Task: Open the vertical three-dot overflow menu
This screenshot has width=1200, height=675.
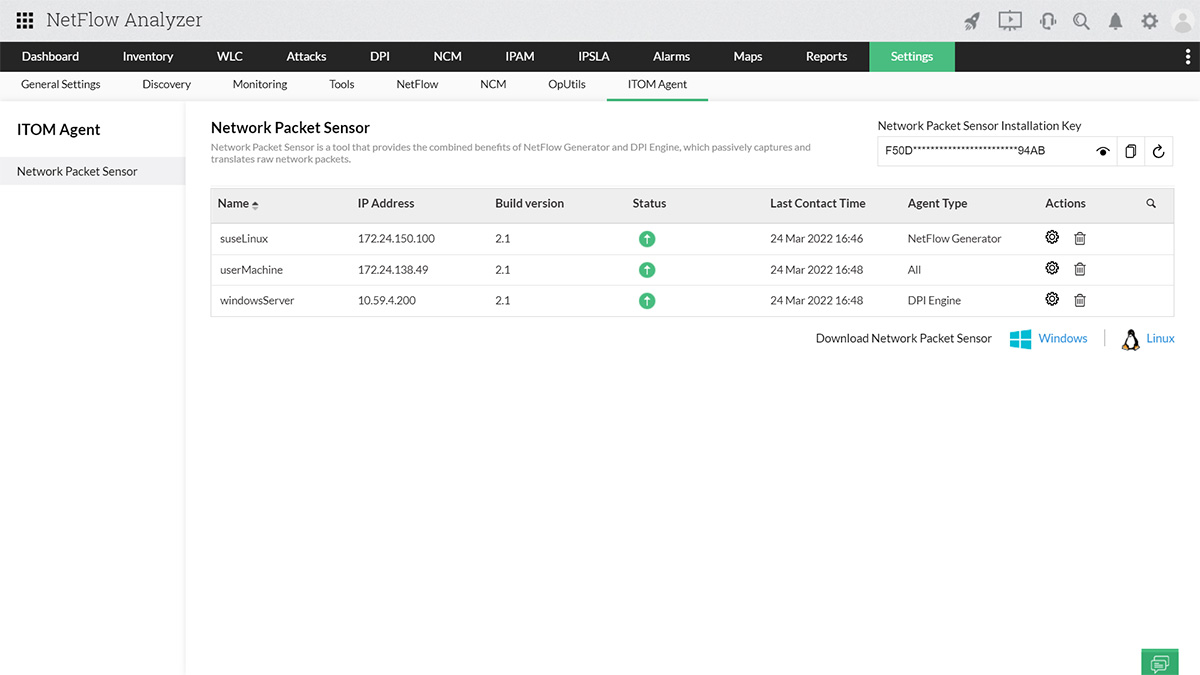Action: click(1187, 57)
